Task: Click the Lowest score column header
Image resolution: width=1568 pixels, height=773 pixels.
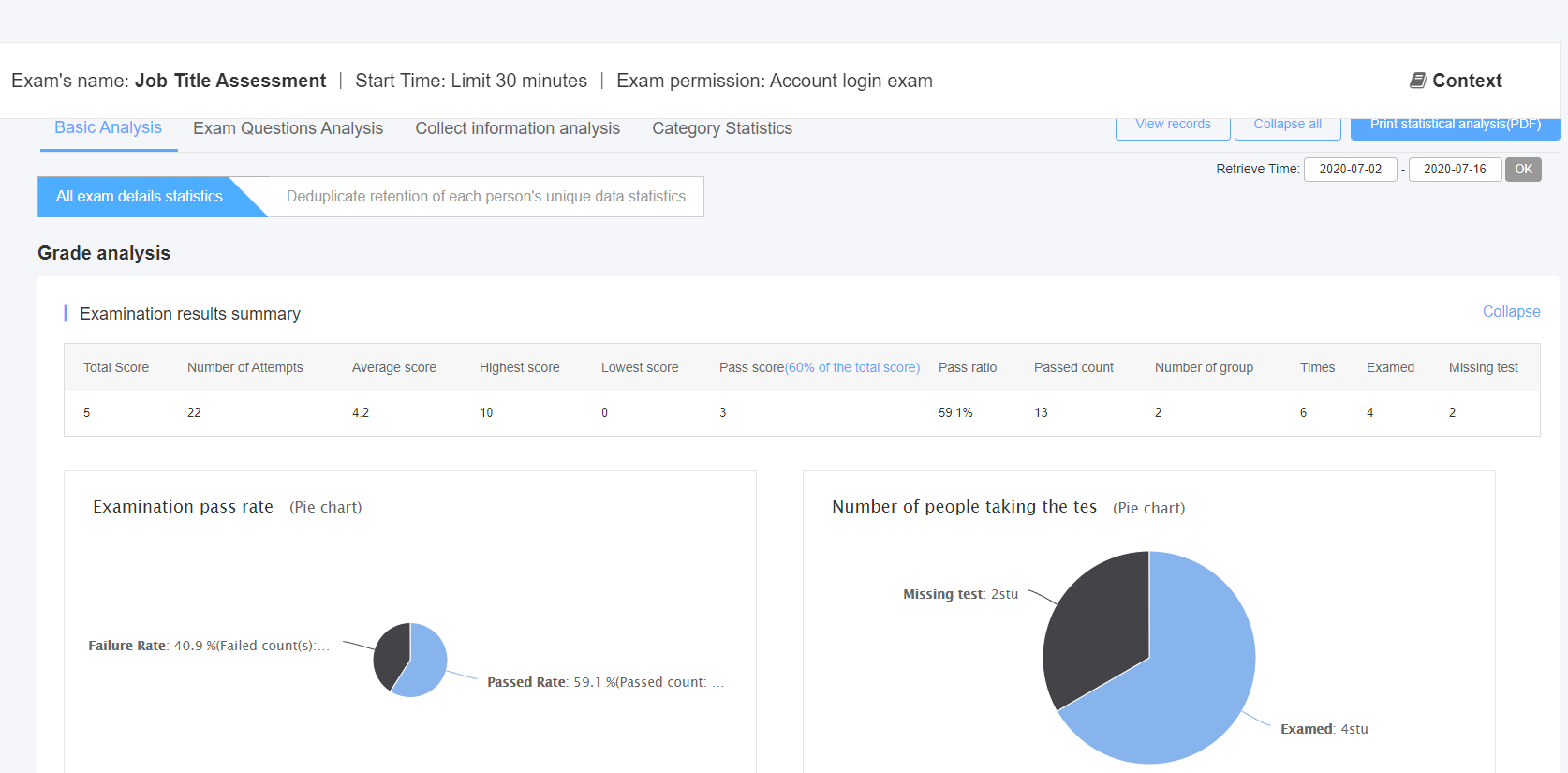Action: pyautogui.click(x=640, y=368)
